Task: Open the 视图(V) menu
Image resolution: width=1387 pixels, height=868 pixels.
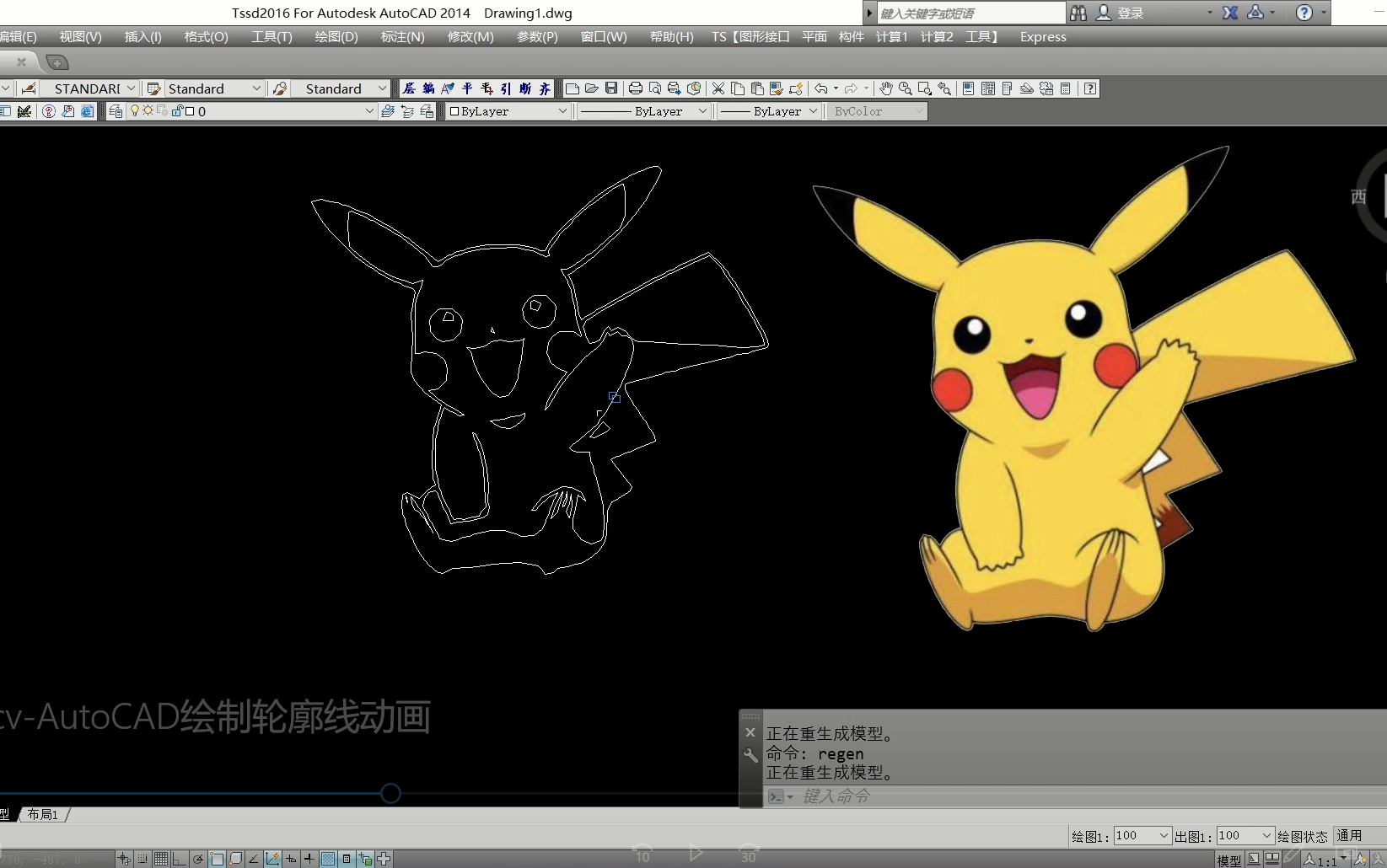Action: tap(80, 36)
